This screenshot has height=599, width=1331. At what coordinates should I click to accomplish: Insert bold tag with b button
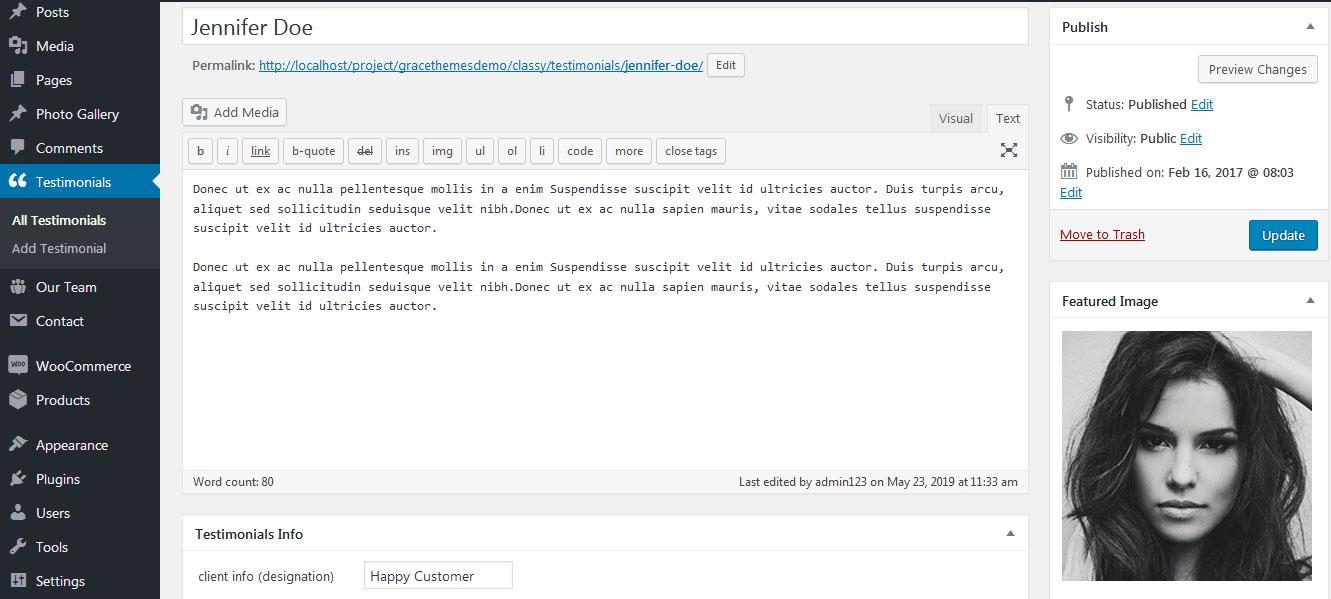coord(200,151)
